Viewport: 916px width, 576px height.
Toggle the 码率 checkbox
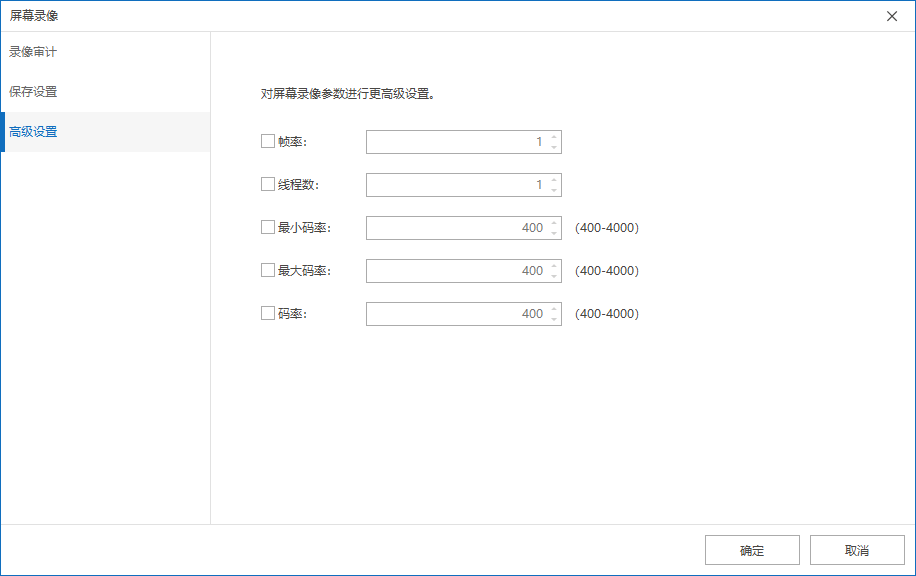[x=267, y=314]
